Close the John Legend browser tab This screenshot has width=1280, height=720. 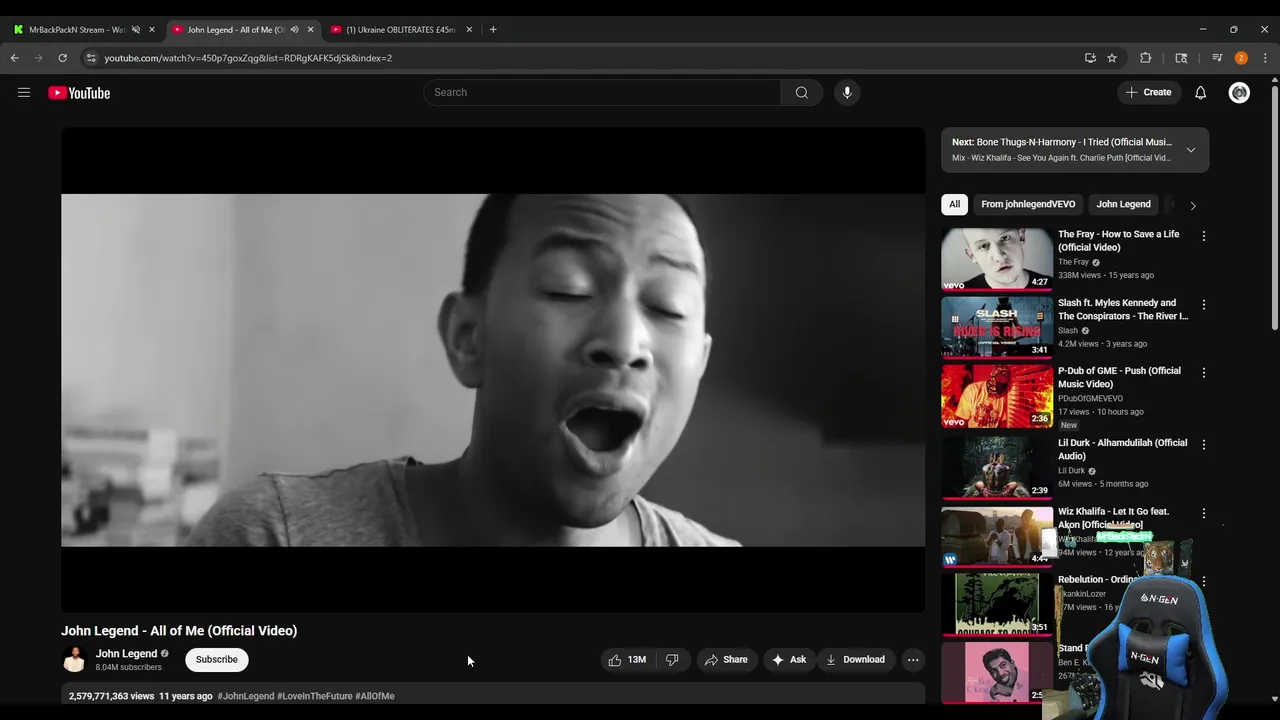click(310, 30)
